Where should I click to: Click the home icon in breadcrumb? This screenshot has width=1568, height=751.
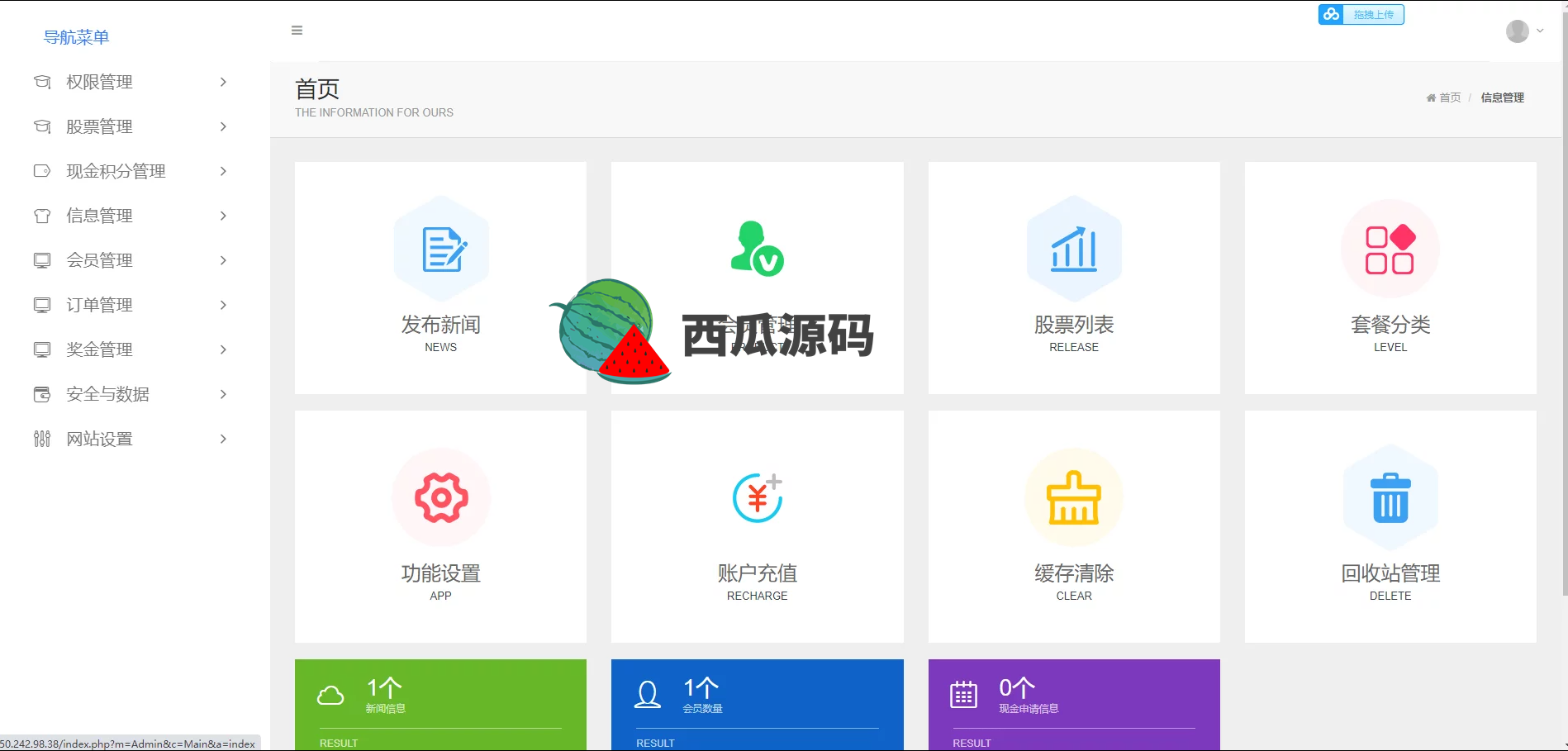[x=1431, y=97]
